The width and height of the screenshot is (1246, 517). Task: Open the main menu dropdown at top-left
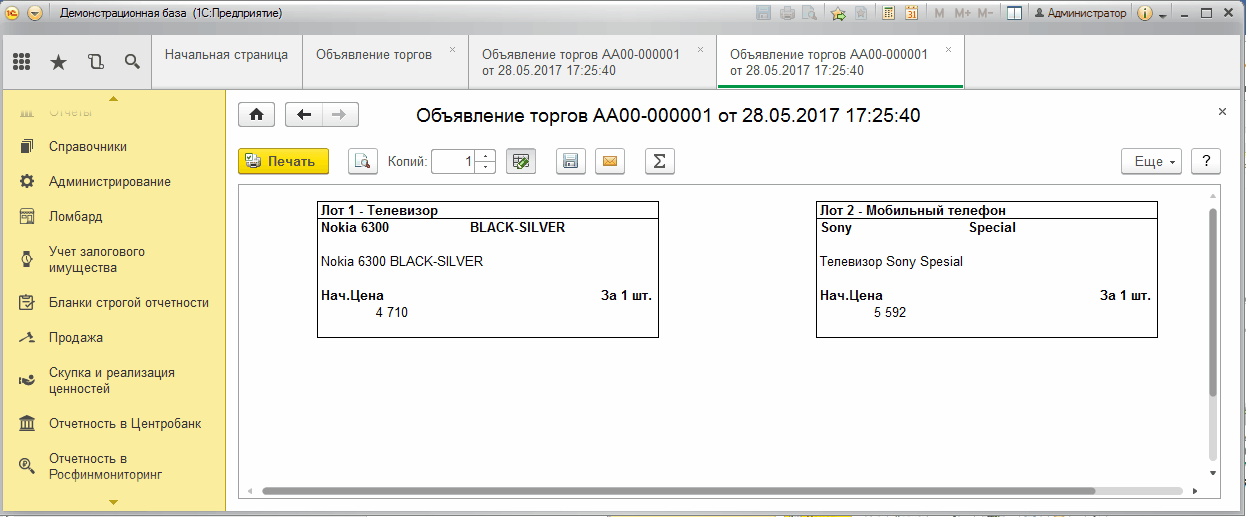(x=35, y=13)
